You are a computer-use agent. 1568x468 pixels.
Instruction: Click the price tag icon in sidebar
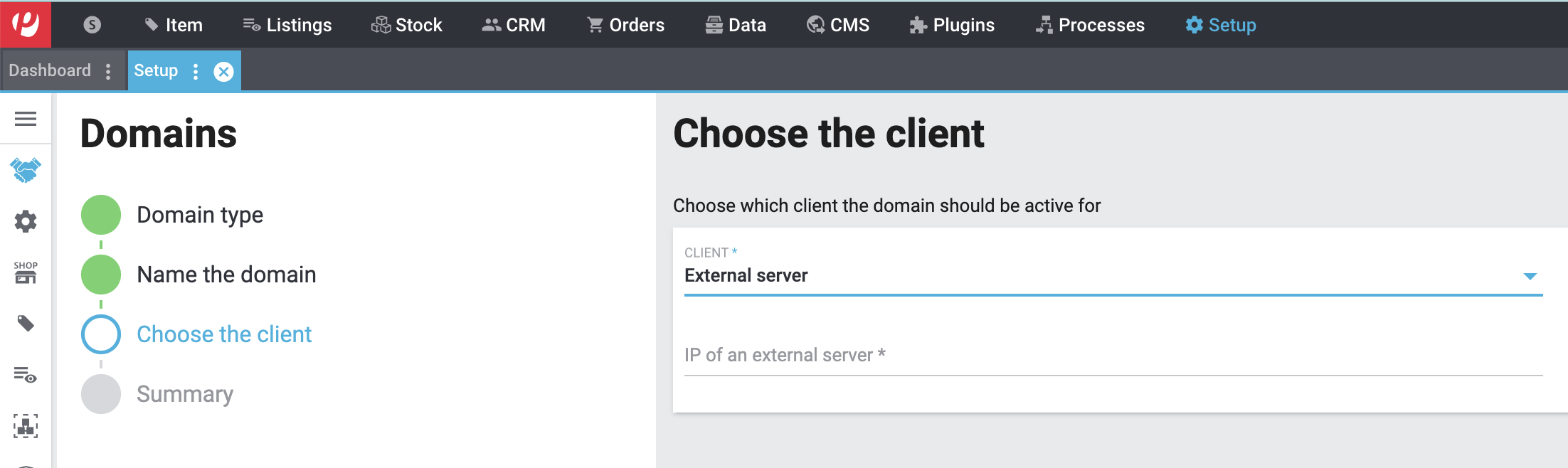(x=26, y=324)
